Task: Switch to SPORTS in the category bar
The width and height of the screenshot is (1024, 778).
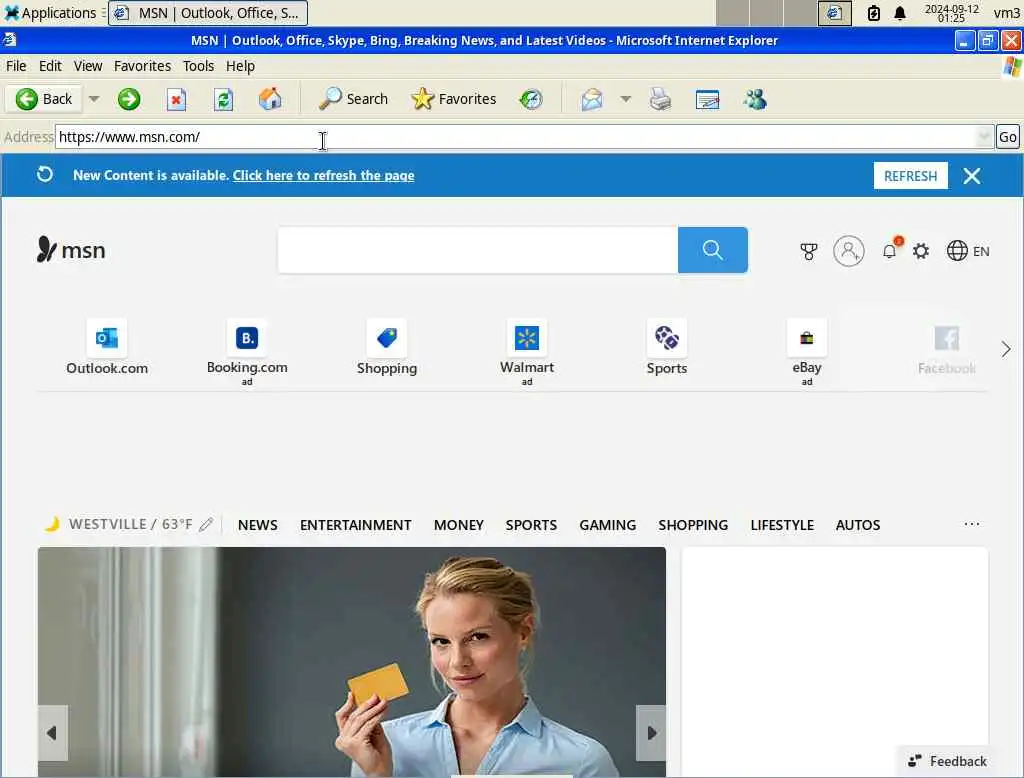Action: [531, 525]
